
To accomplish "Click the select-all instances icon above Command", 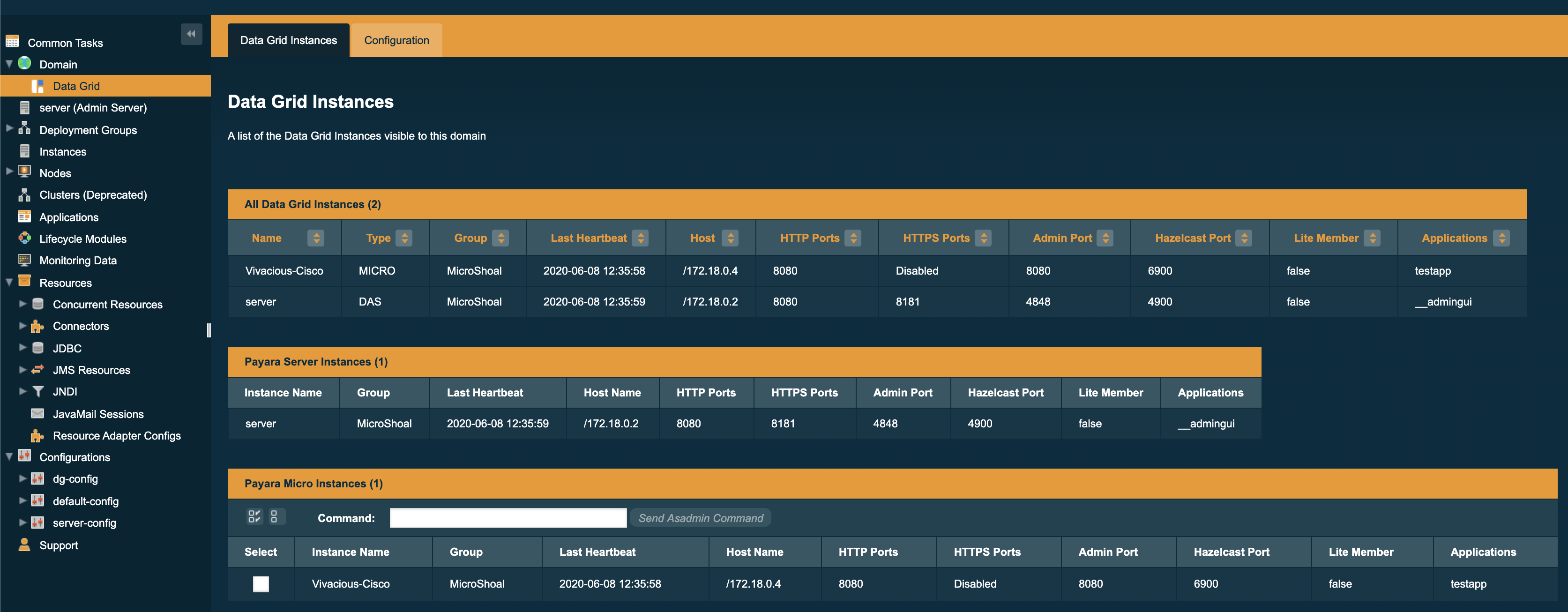I will tap(255, 517).
